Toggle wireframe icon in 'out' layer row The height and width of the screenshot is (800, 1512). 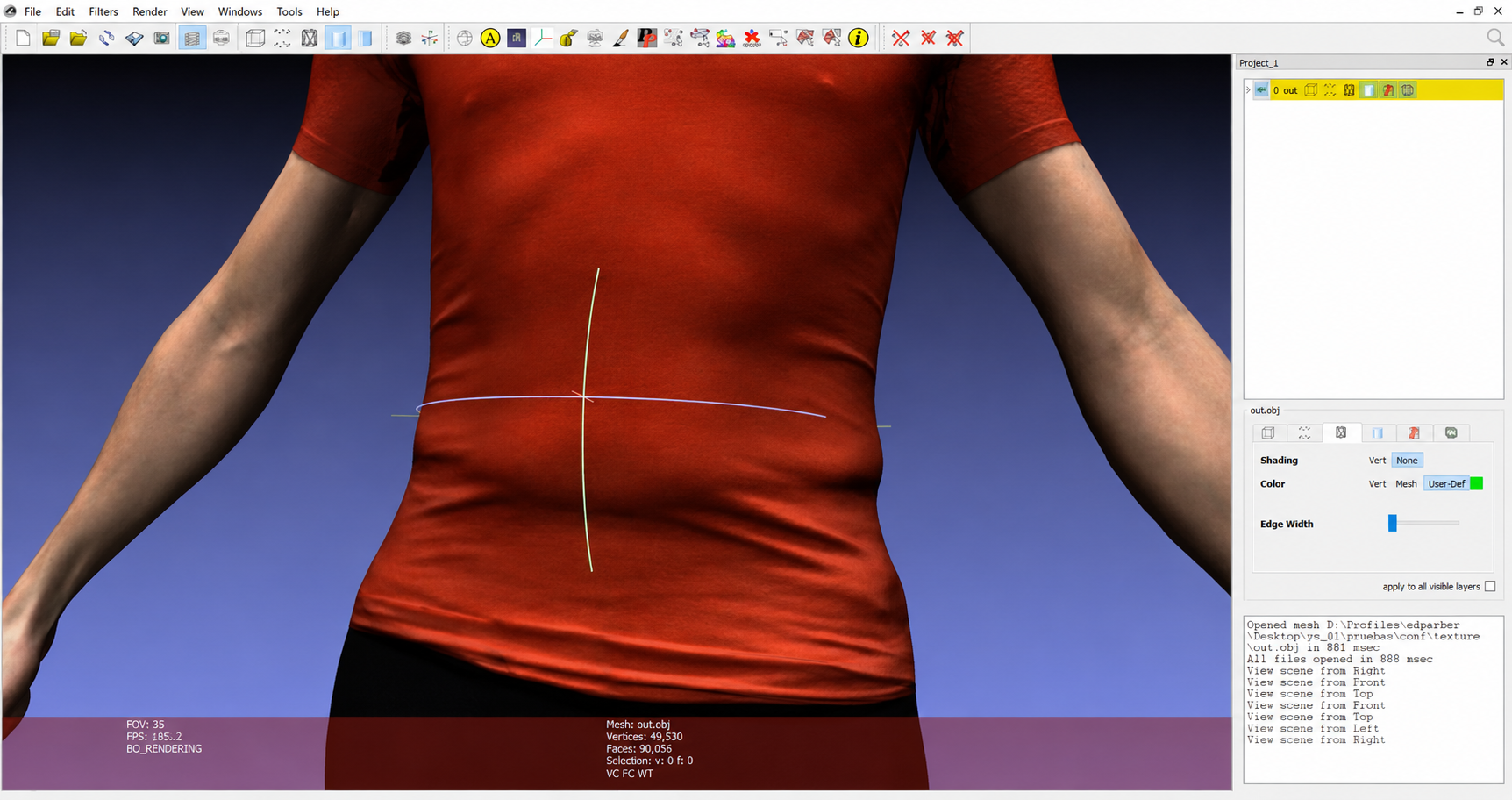pos(1350,90)
